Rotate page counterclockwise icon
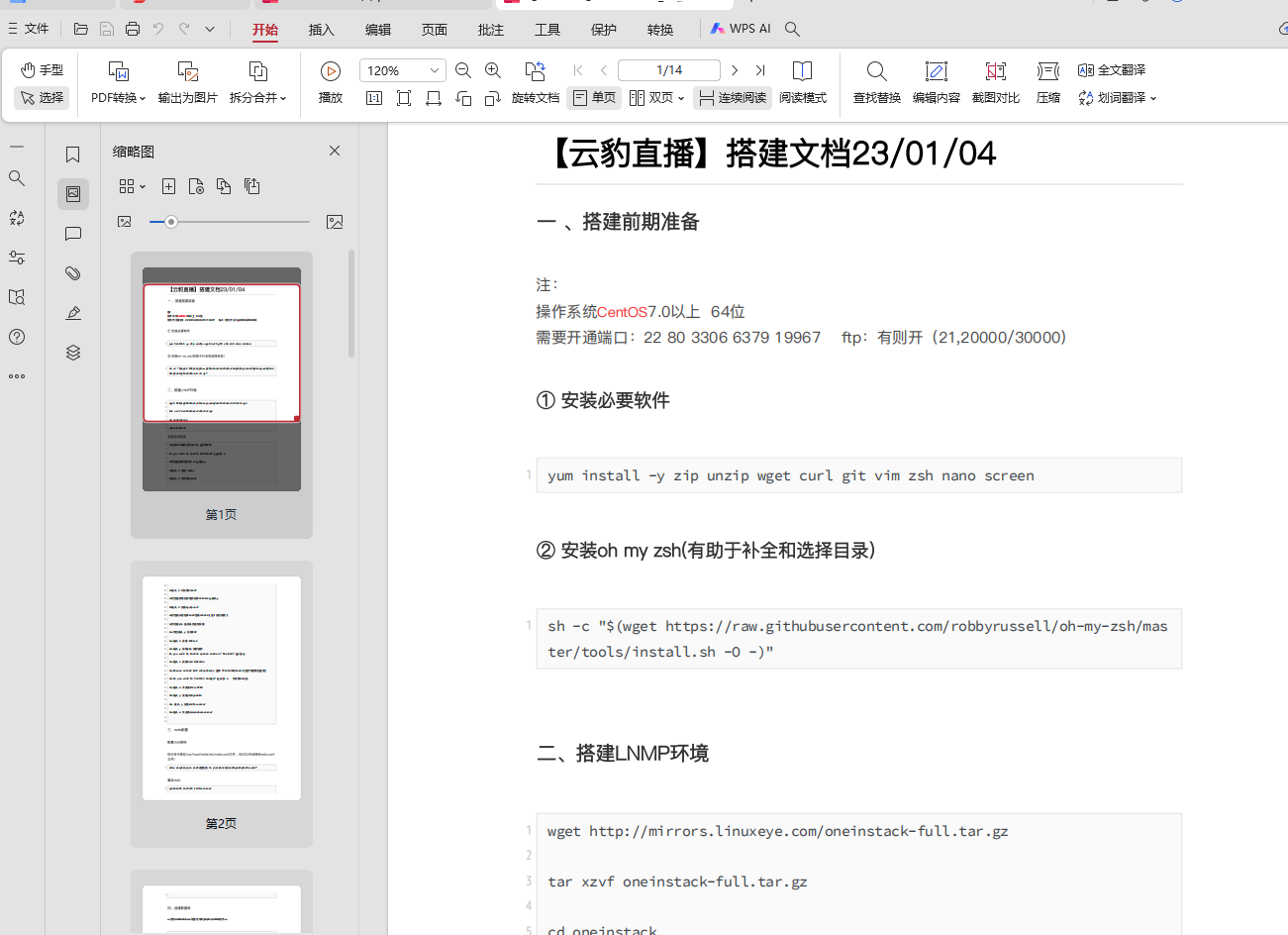Viewport: 1288px width, 935px height. click(463, 98)
